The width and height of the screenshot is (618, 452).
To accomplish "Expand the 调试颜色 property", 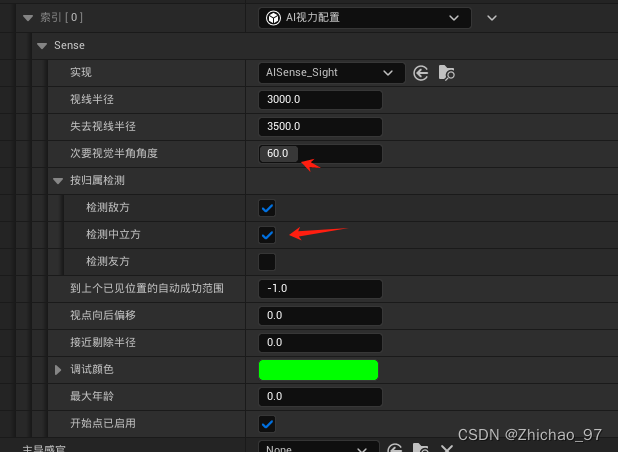I will tap(58, 370).
